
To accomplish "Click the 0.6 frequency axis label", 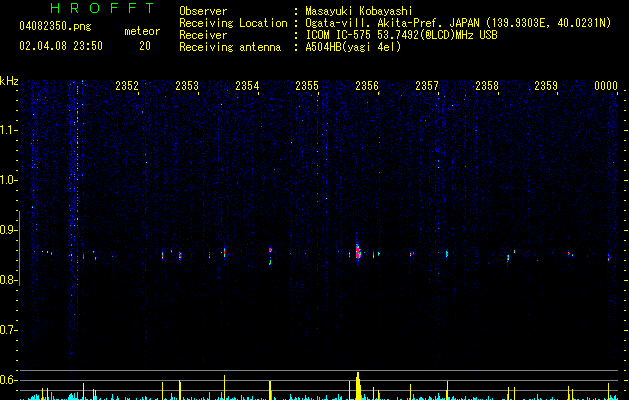I will tap(9, 380).
